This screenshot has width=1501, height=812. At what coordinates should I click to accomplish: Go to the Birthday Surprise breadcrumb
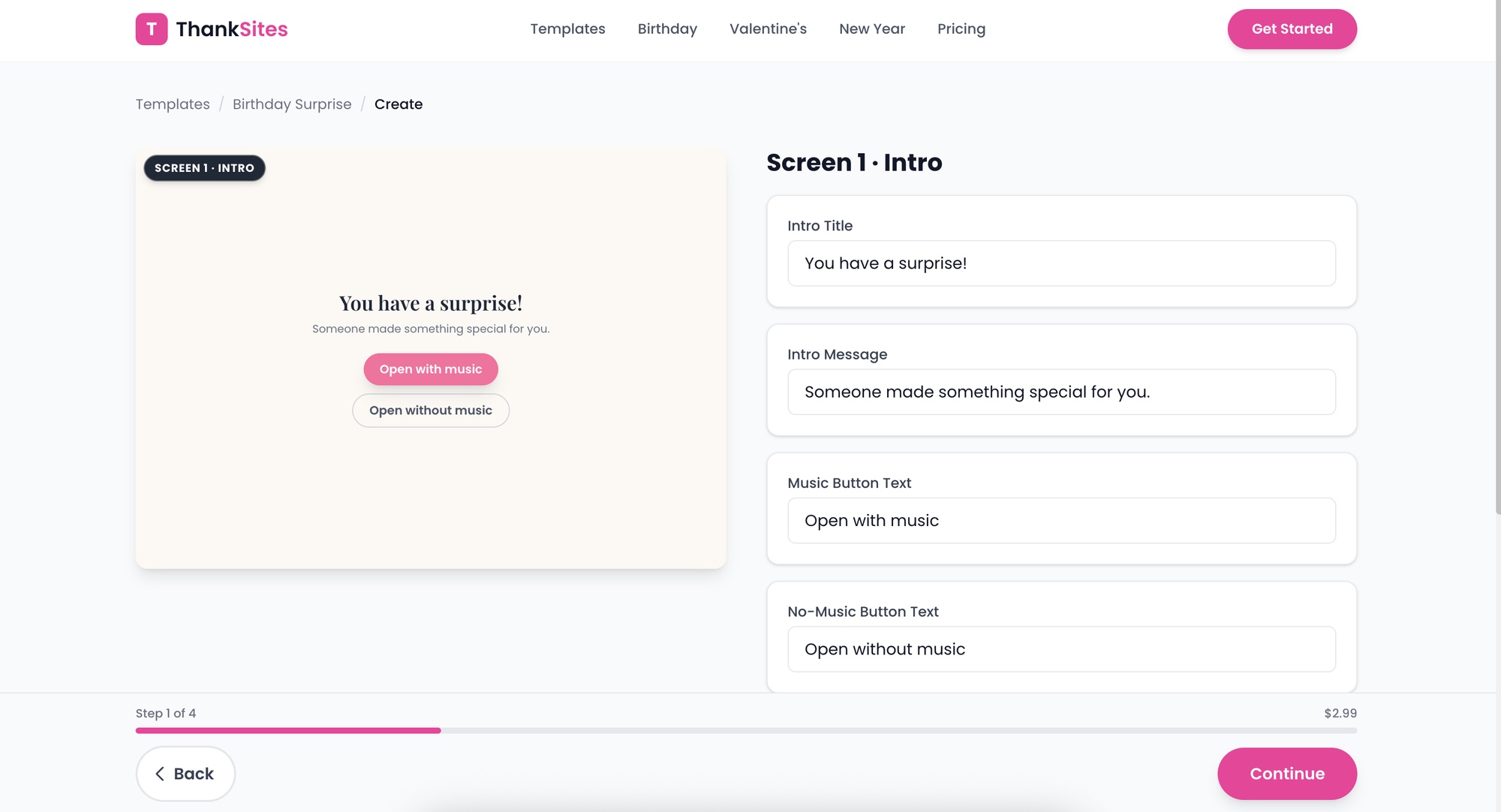292,104
